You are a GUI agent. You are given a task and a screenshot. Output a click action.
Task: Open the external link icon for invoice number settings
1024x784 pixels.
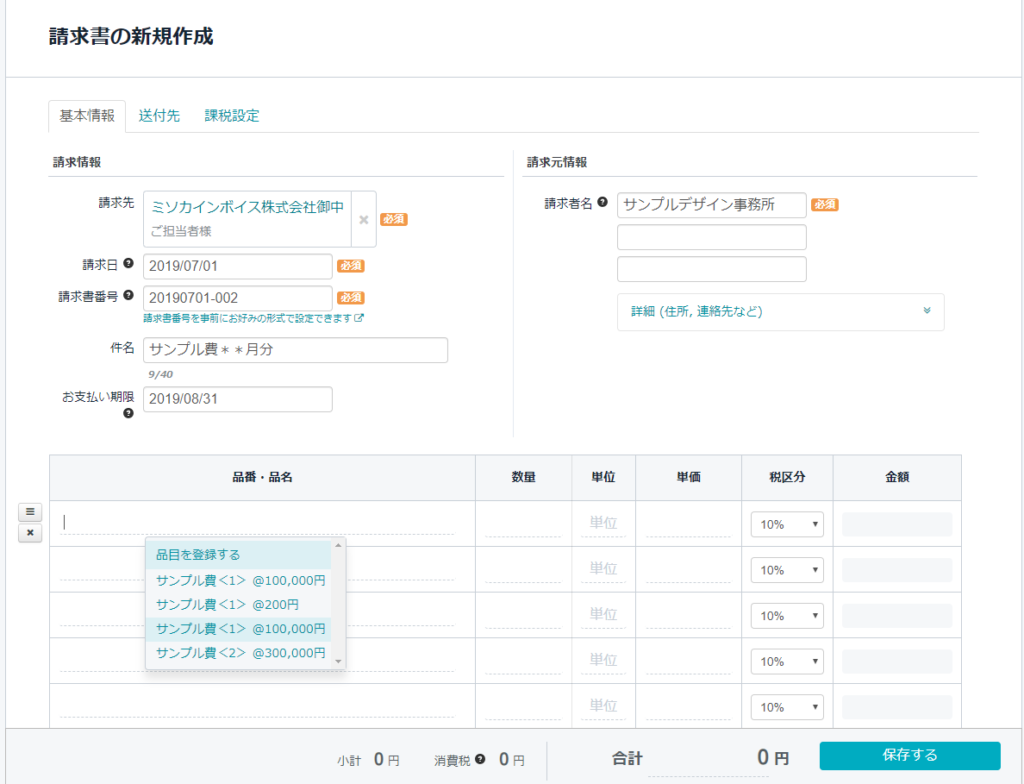[359, 318]
